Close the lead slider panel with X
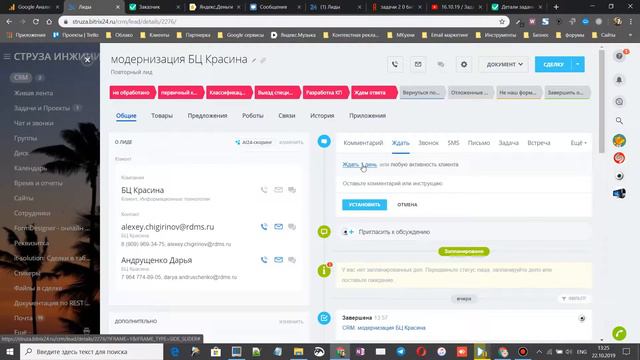Viewport: 640px width, 360px height. [87, 60]
